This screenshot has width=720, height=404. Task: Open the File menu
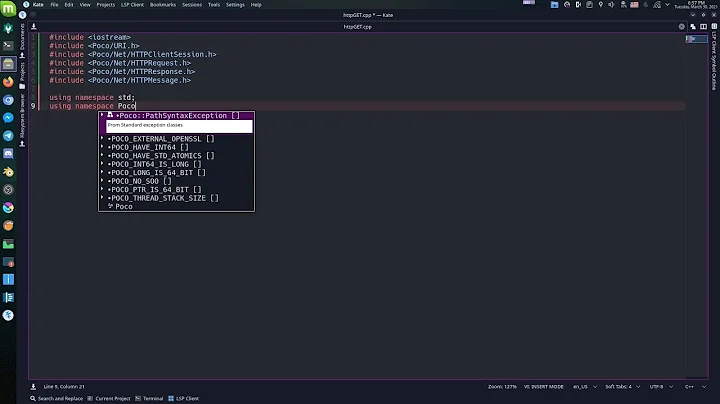(54, 5)
